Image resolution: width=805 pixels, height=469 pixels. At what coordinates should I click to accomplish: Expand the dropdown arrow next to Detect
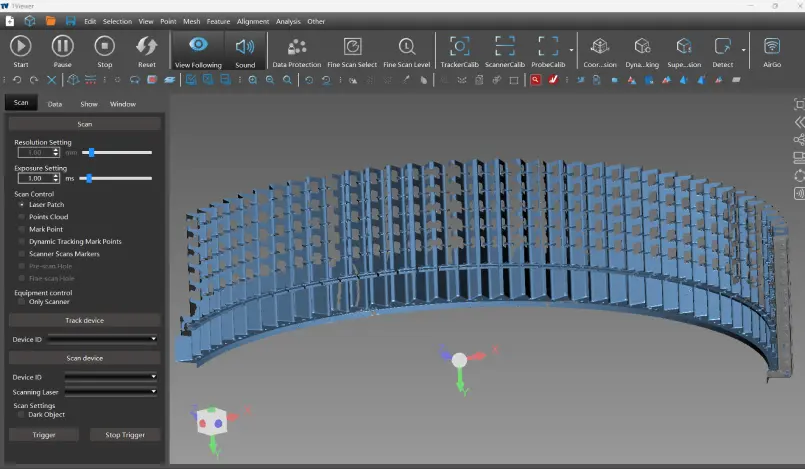point(743,50)
